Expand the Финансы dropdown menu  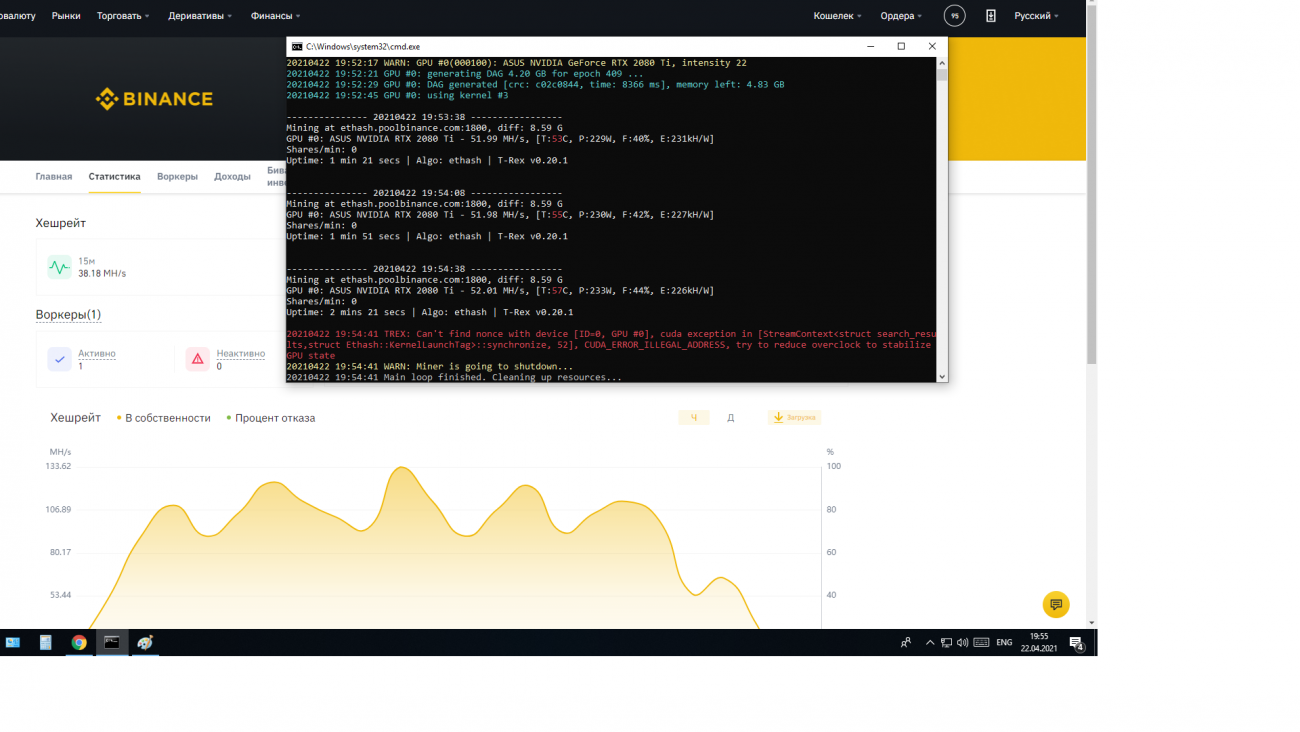click(x=275, y=16)
